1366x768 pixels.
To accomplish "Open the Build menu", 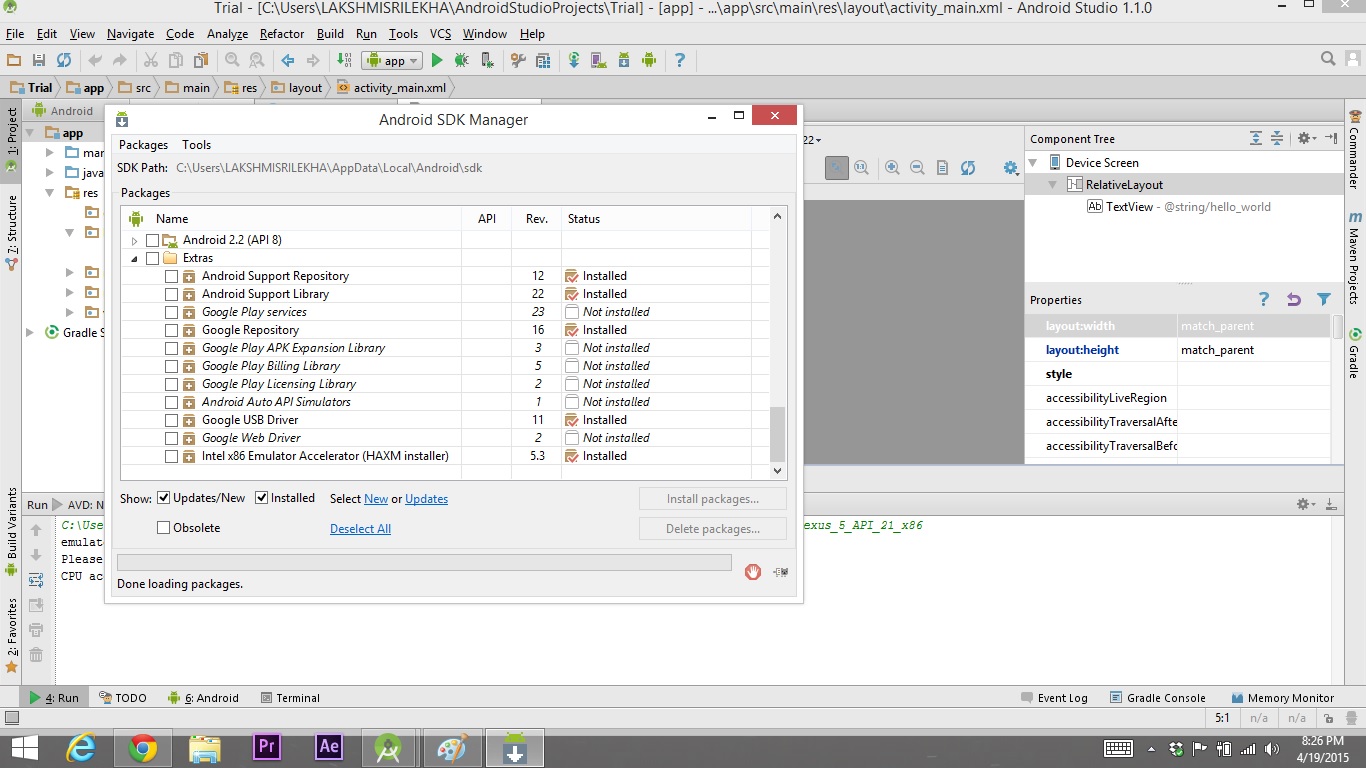I will coord(330,34).
